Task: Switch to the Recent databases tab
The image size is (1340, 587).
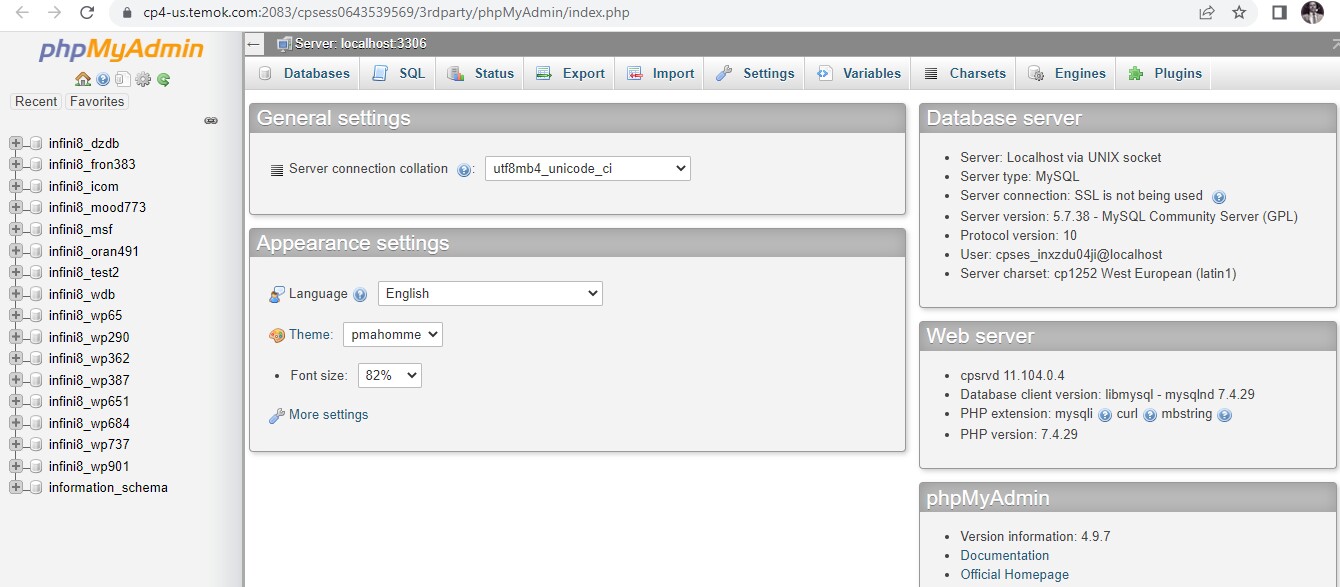Action: (x=36, y=101)
